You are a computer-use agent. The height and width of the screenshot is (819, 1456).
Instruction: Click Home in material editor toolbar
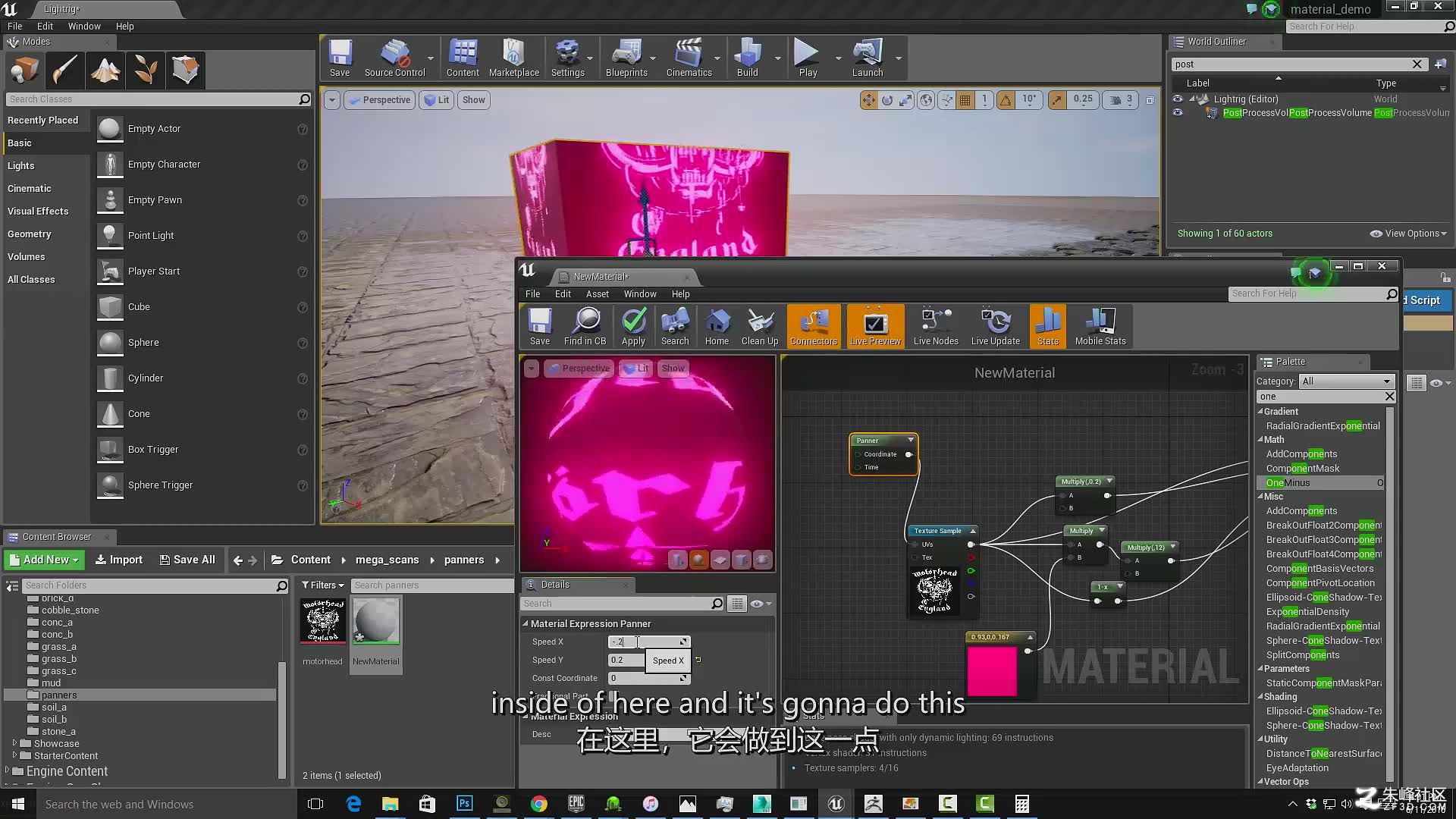coord(717,327)
